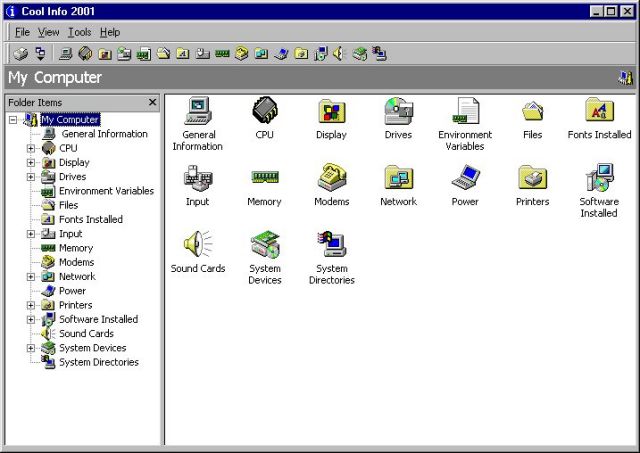Click the Software Installed toolbar icon
Viewport: 640px width, 453px height.
click(x=321, y=53)
